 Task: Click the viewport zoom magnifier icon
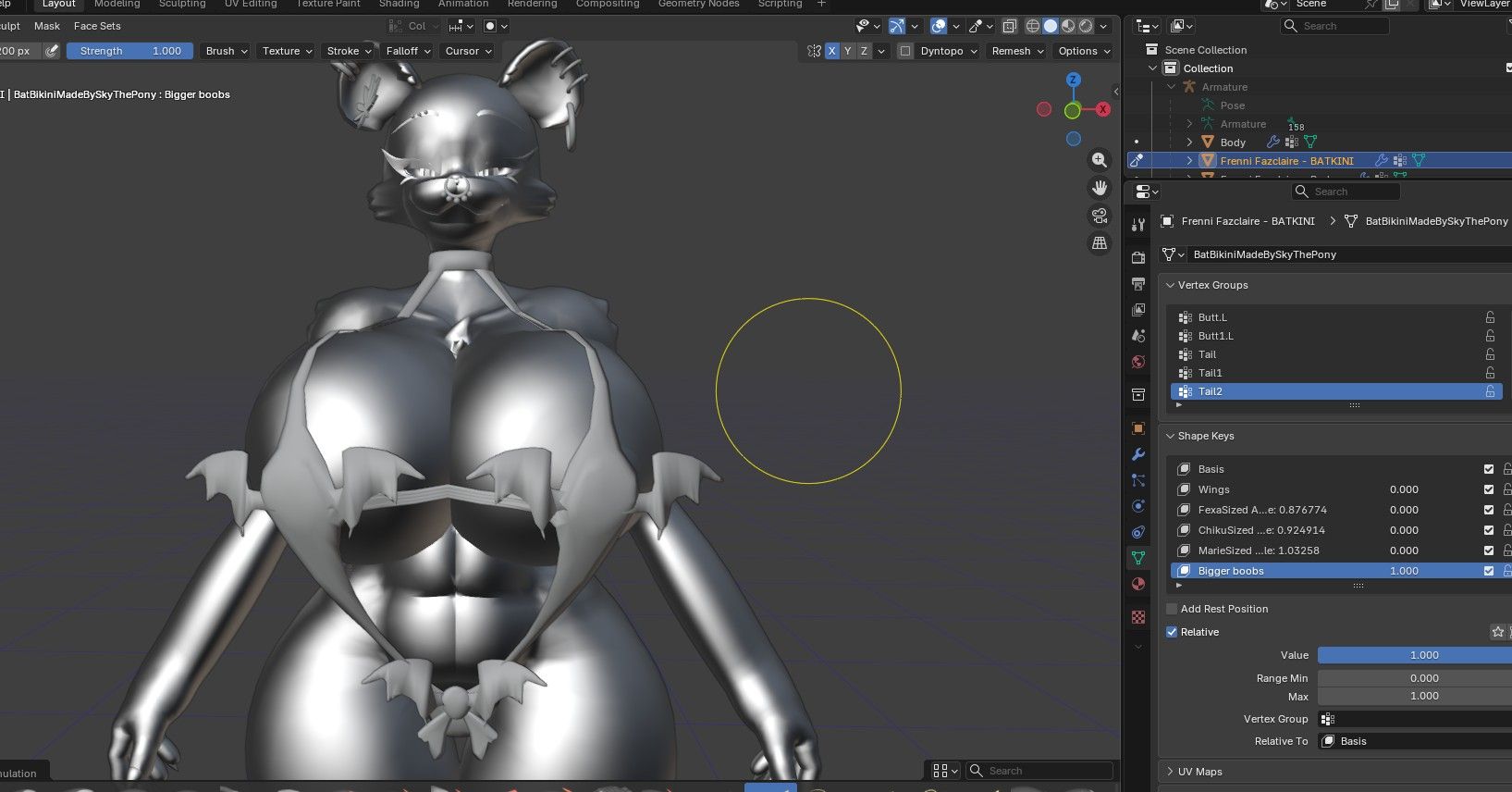(1100, 160)
